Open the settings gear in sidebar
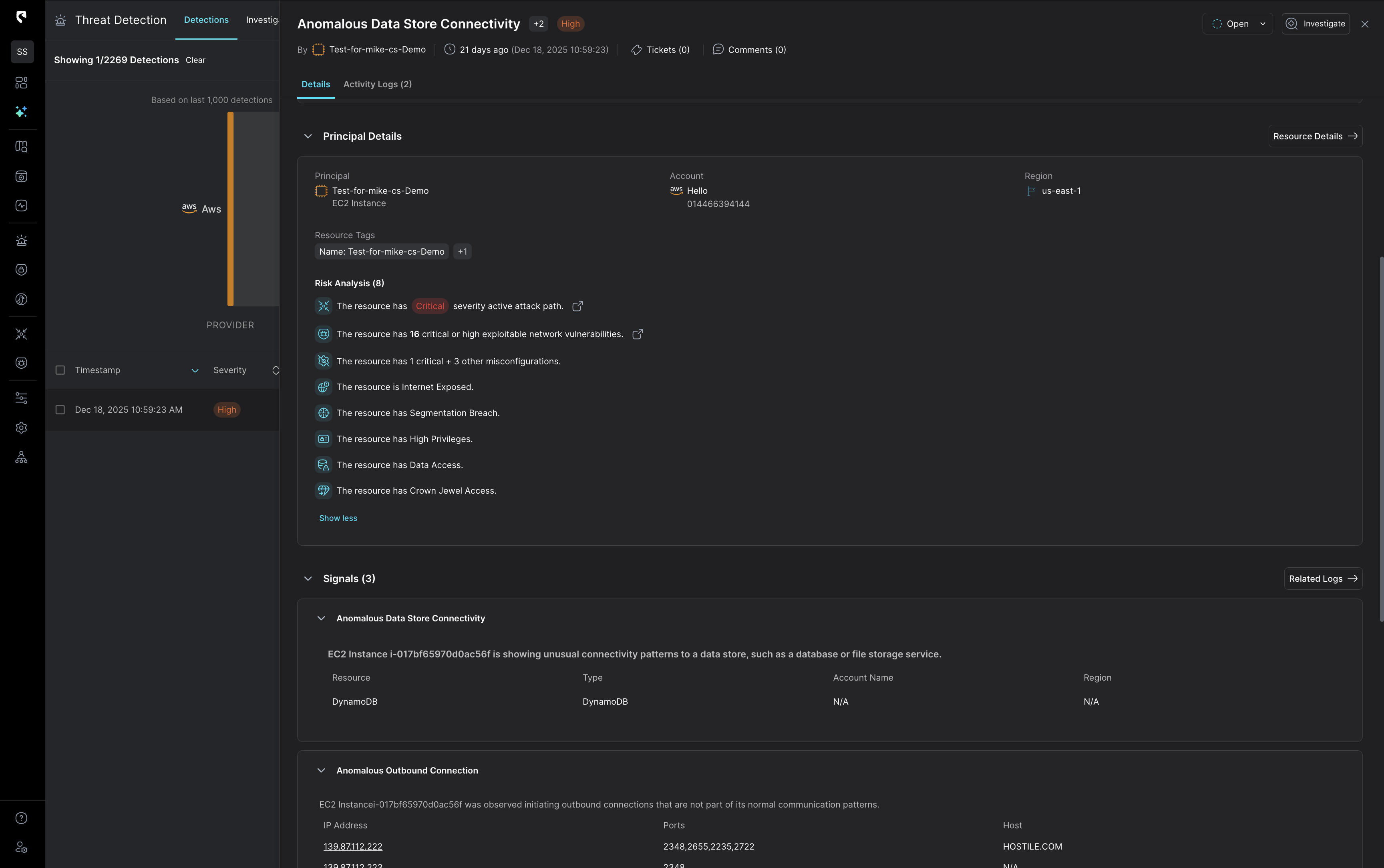 pos(21,428)
